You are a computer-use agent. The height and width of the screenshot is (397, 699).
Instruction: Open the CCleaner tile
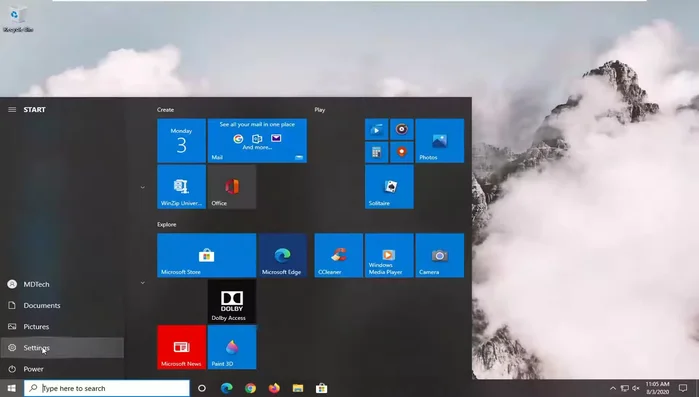tap(338, 255)
